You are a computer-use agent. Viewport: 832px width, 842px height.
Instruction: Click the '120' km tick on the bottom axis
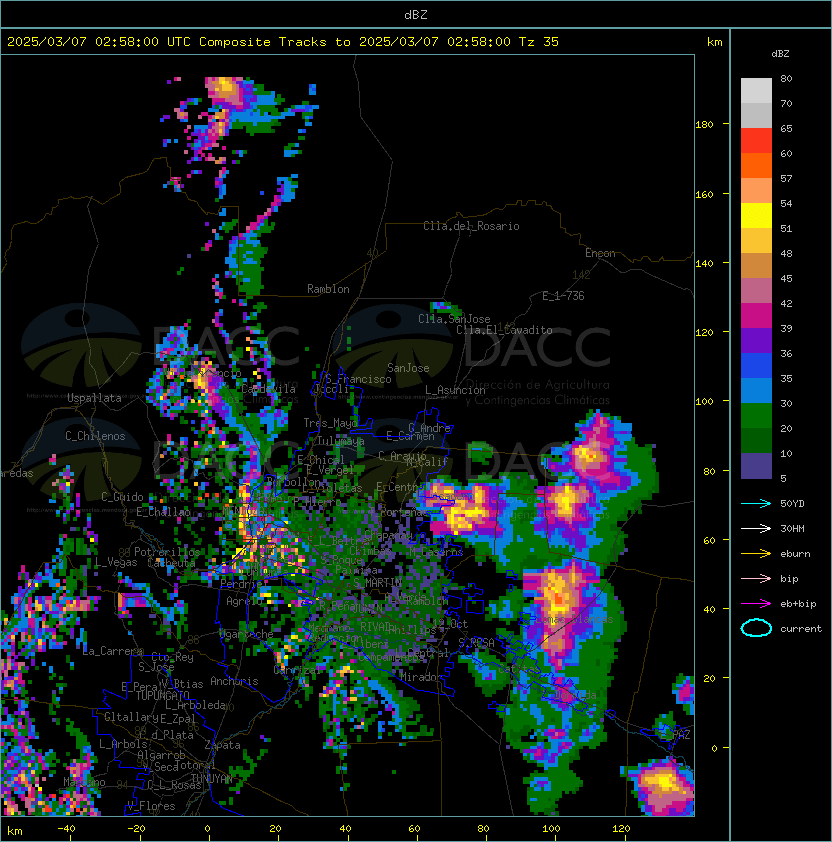(621, 829)
